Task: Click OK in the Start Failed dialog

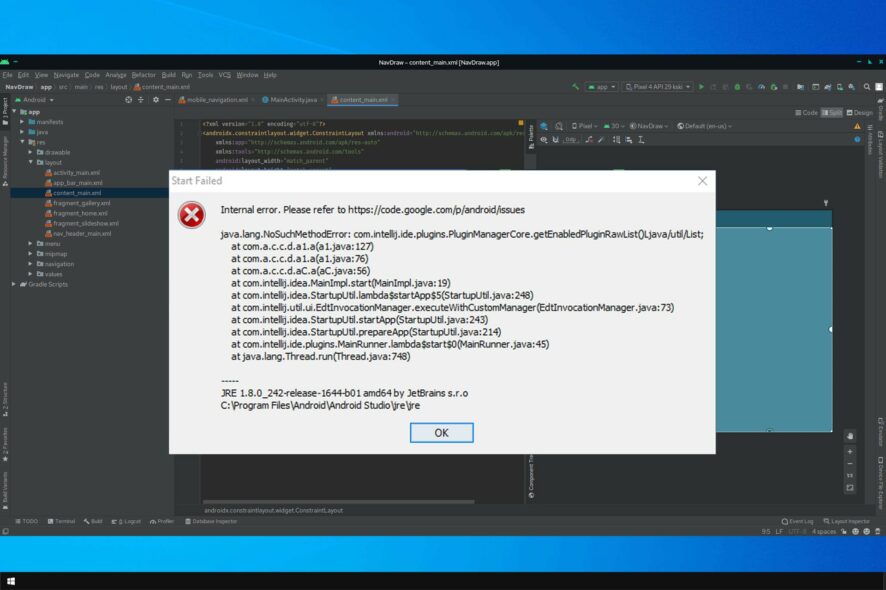Action: coord(441,433)
